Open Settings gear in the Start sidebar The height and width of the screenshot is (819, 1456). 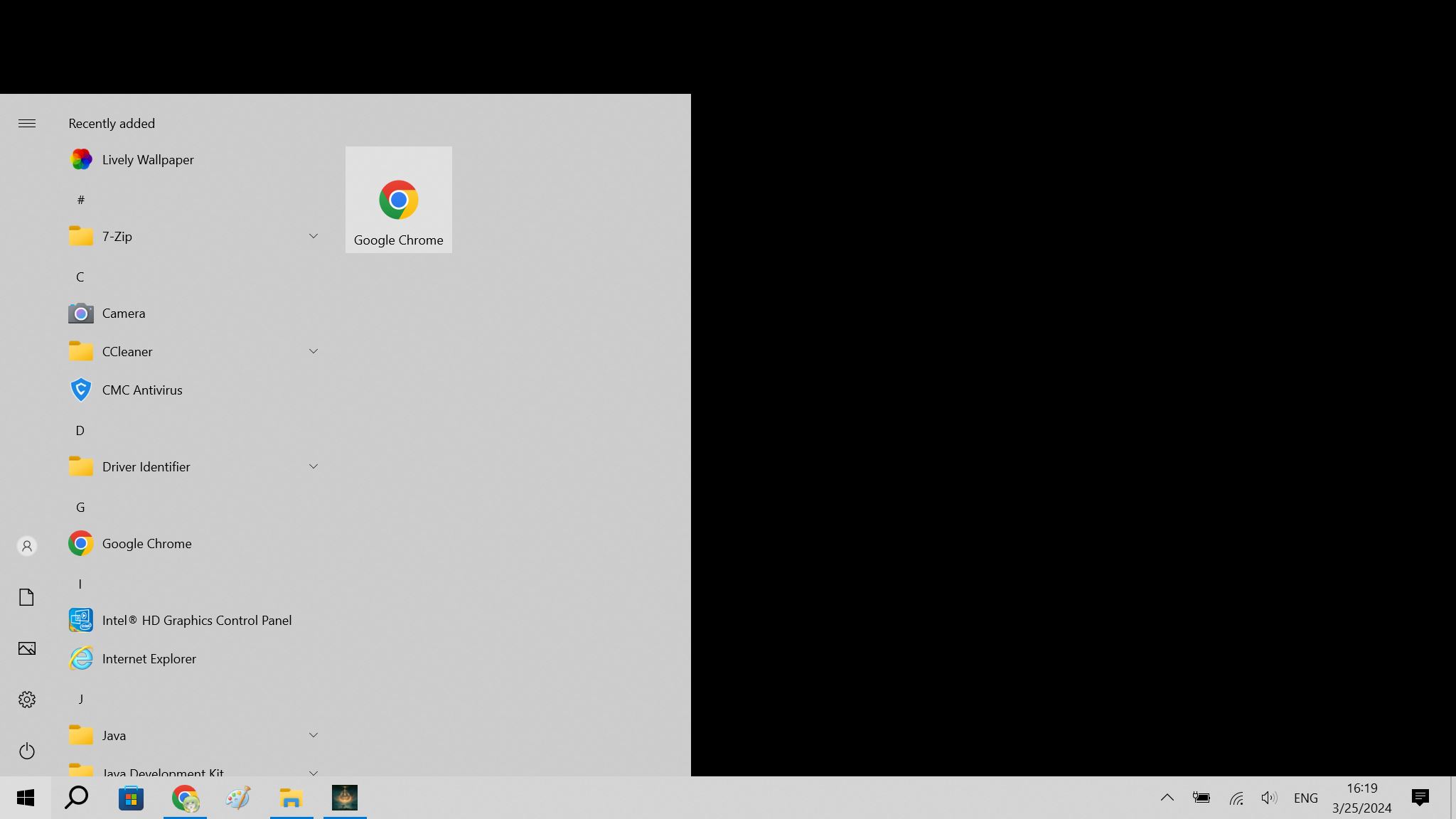click(x=27, y=700)
